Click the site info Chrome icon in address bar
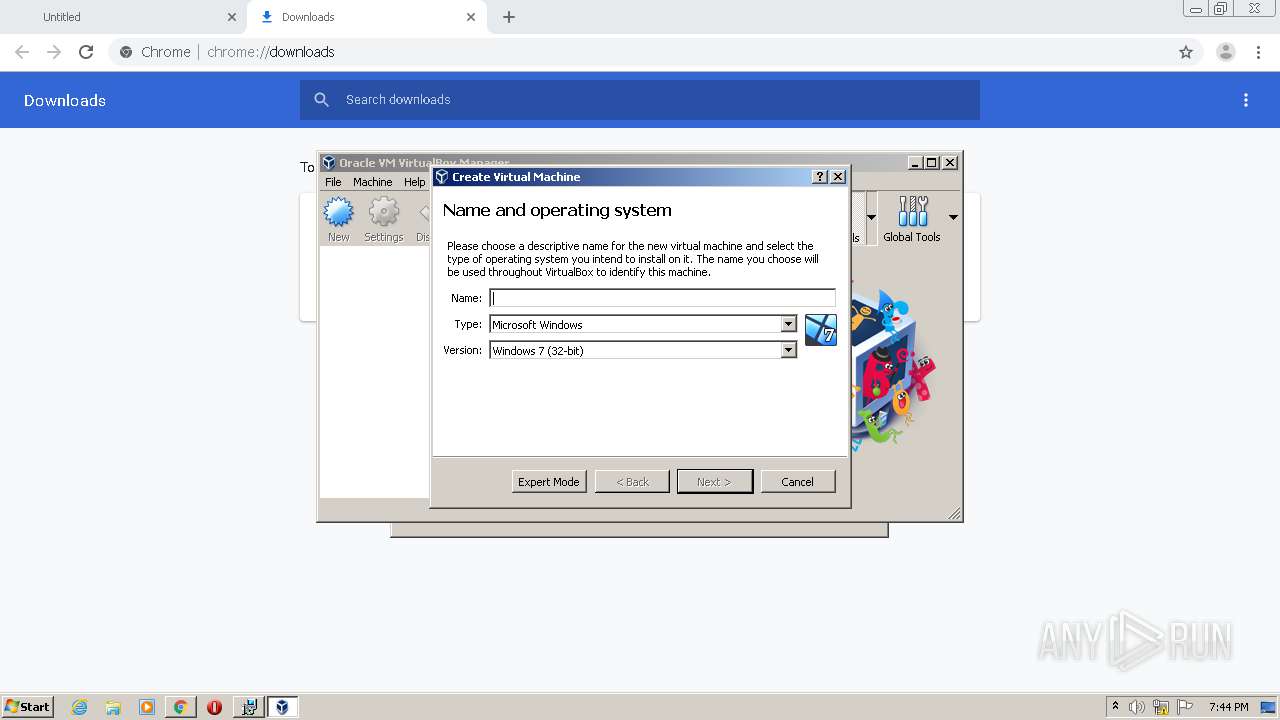Screen dimensions: 1280x720 click(126, 52)
